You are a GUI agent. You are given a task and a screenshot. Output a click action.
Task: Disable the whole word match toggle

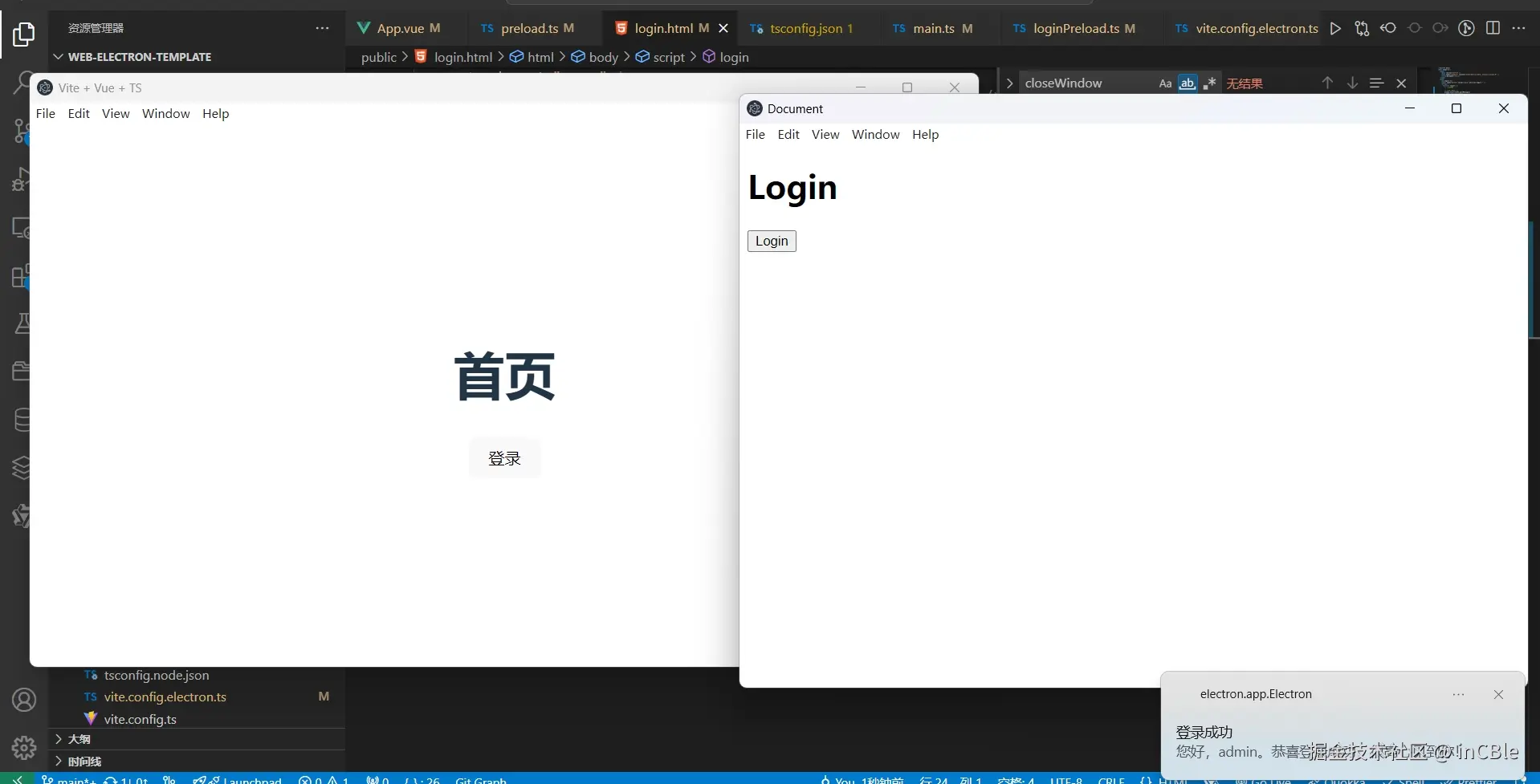tap(1188, 83)
